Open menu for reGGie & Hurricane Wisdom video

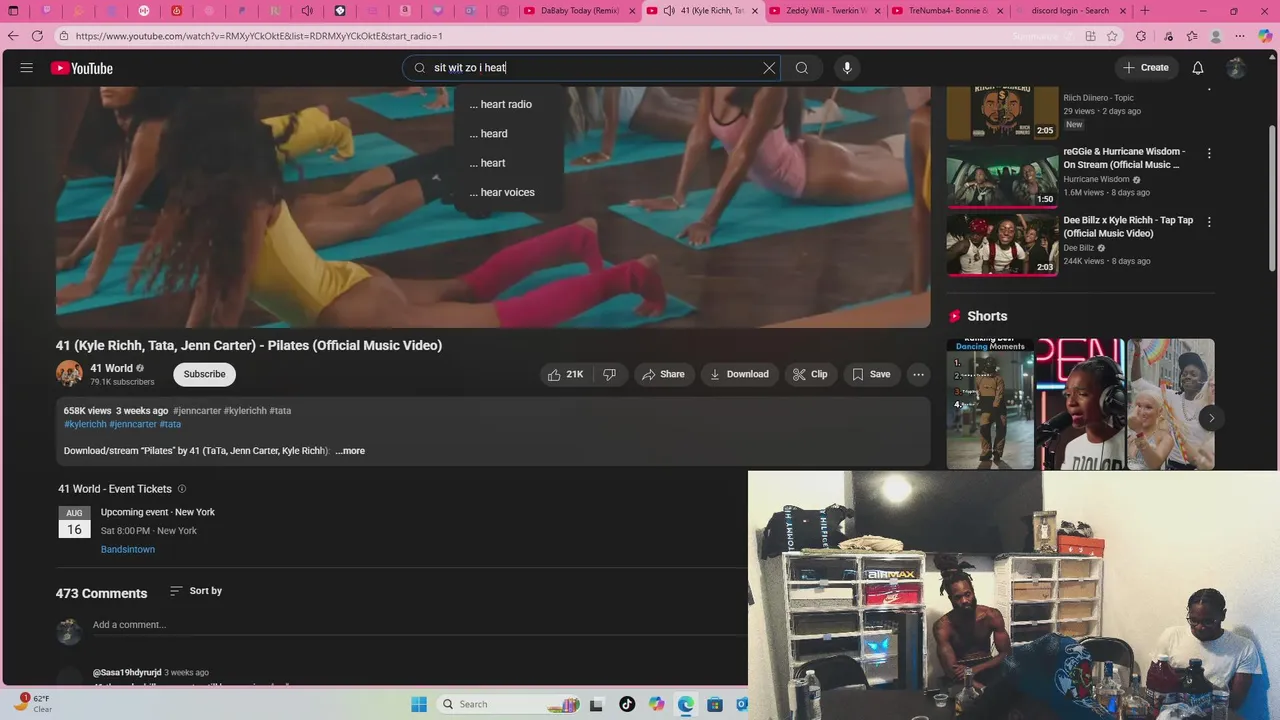[1209, 153]
